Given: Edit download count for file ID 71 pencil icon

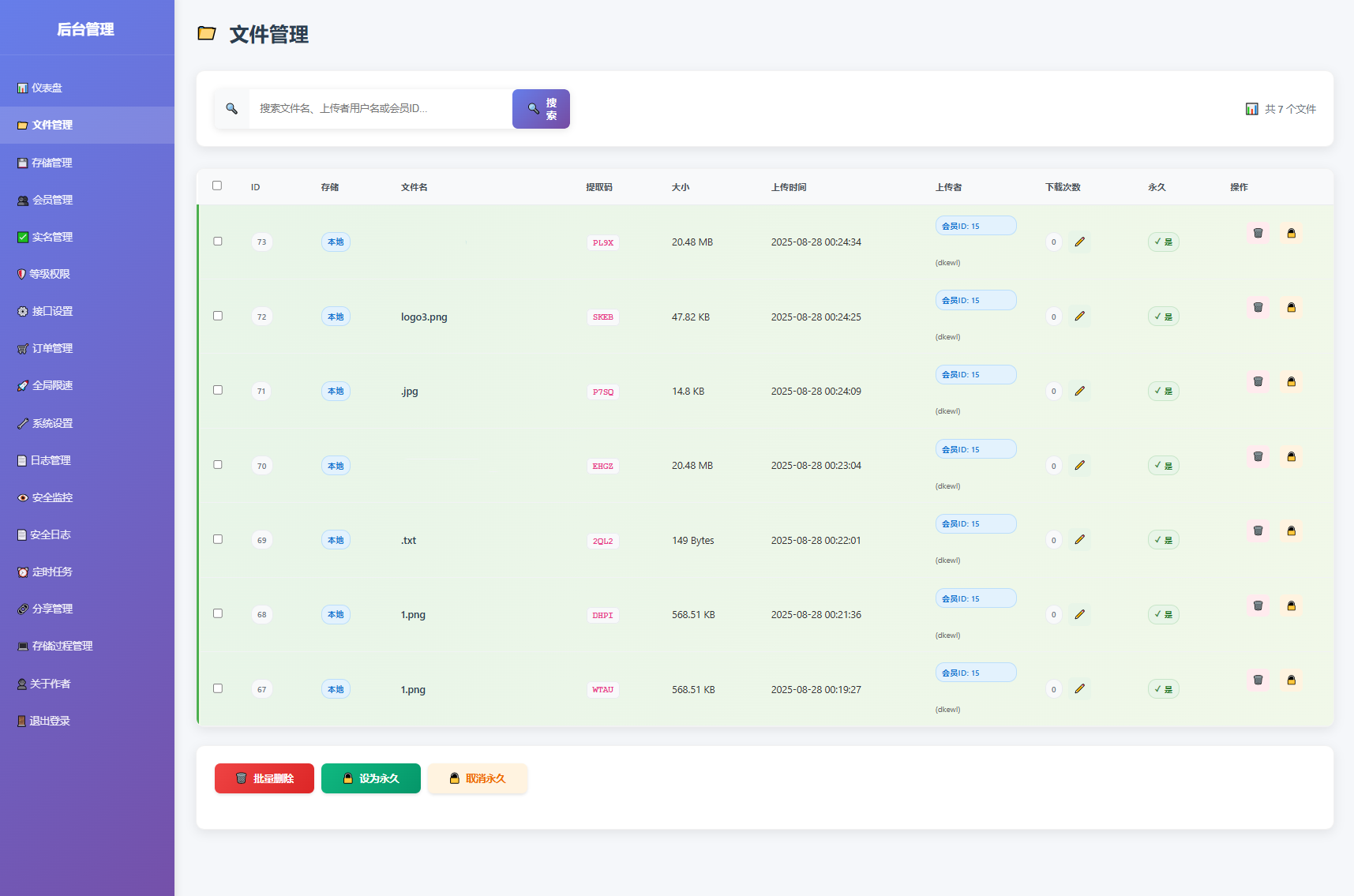Looking at the screenshot, I should [x=1080, y=391].
